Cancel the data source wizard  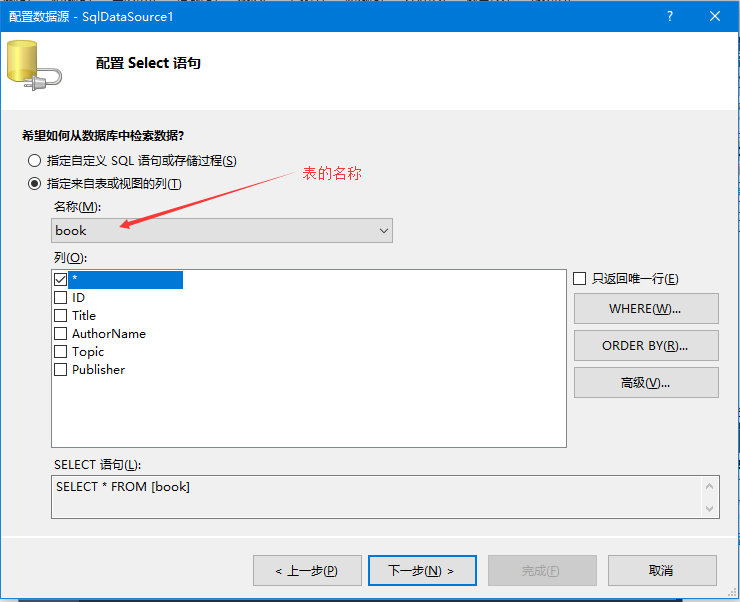pos(661,571)
